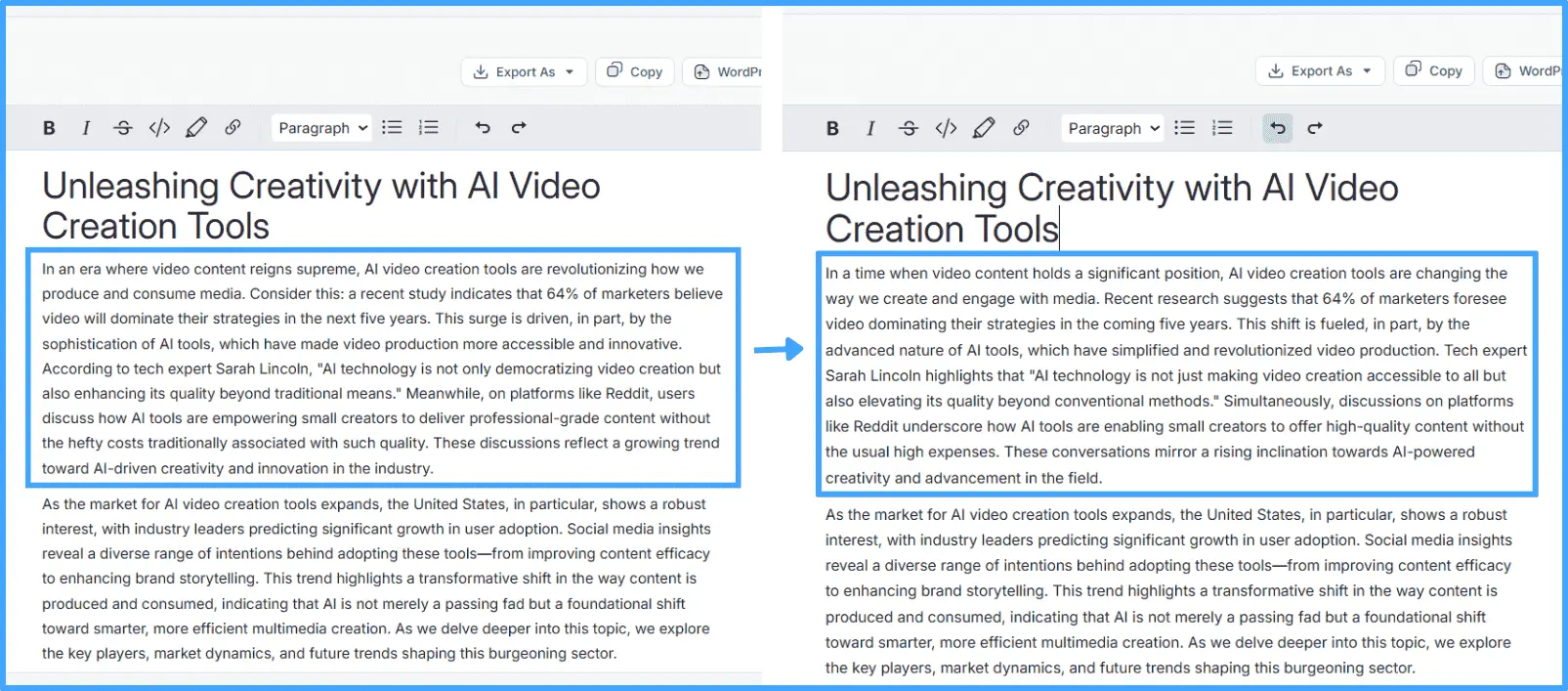Image resolution: width=1568 pixels, height=691 pixels.
Task: Undo last change in the left editor
Action: (x=483, y=128)
